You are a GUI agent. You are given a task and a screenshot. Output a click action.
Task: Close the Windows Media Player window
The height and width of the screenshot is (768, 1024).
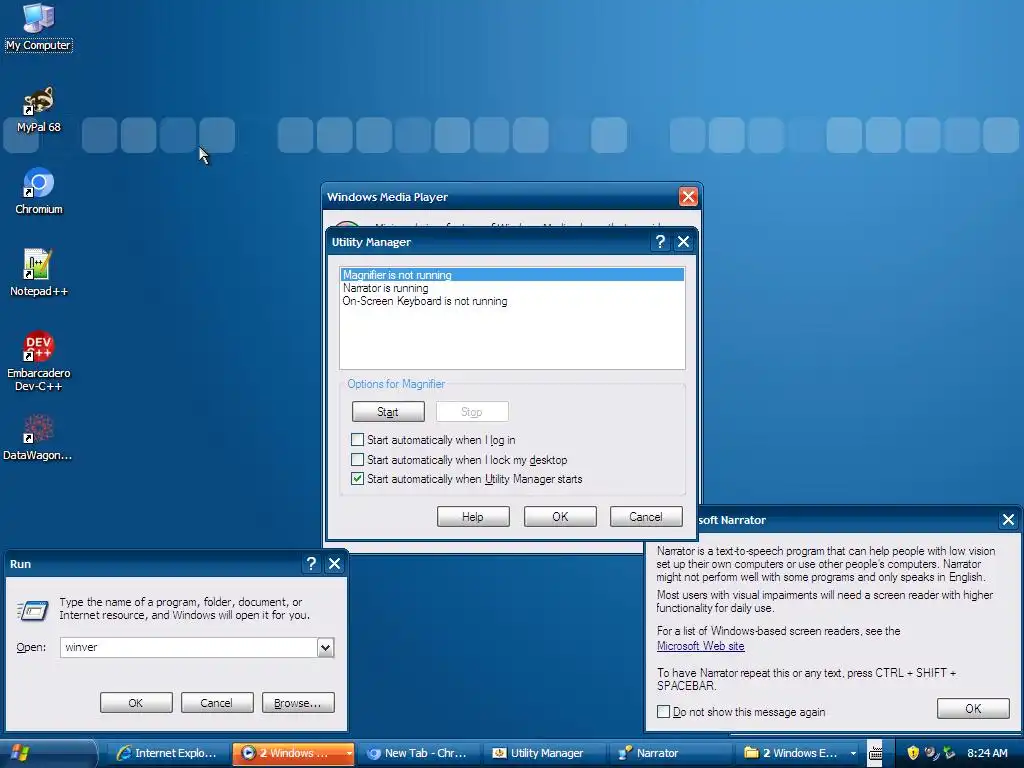[688, 197]
